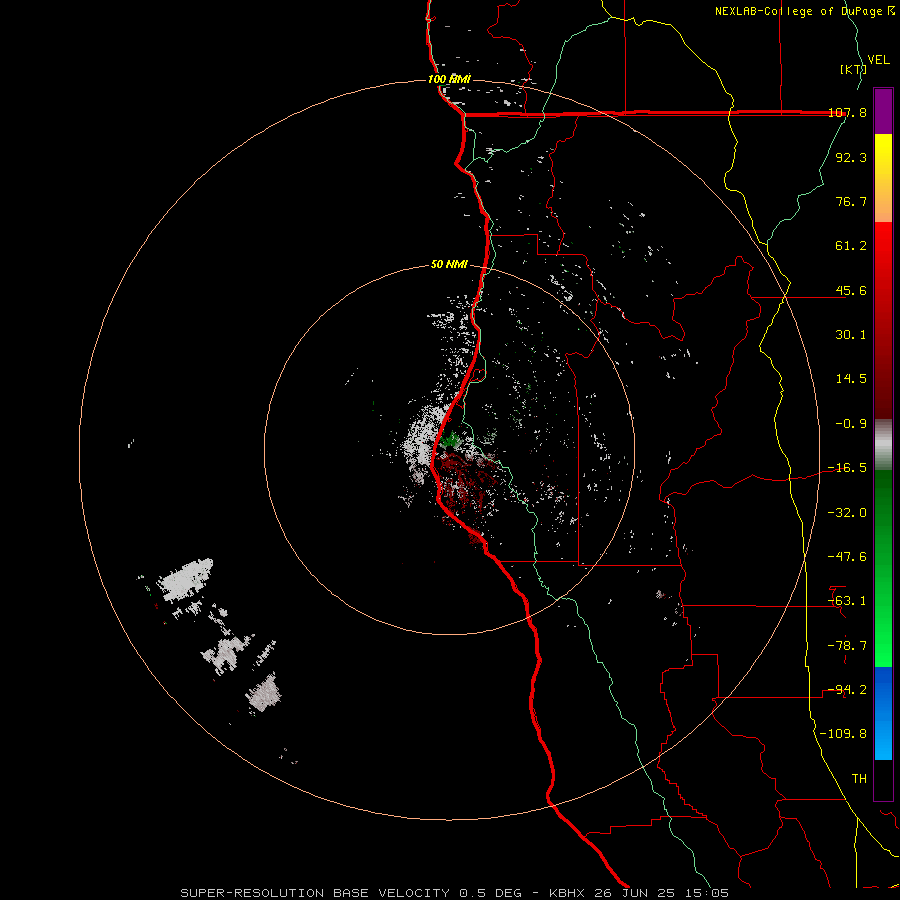Select the -109.8 scale value
The width and height of the screenshot is (900, 900).
[x=843, y=734]
